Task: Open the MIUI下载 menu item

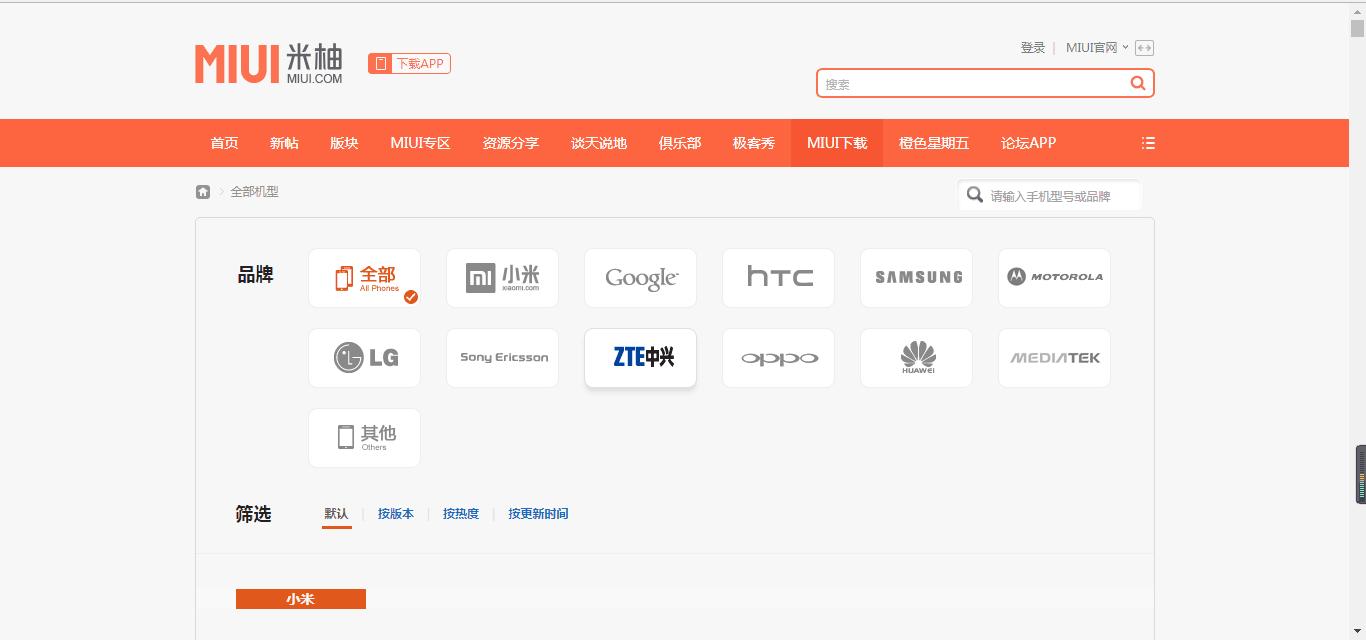Action: pos(836,142)
